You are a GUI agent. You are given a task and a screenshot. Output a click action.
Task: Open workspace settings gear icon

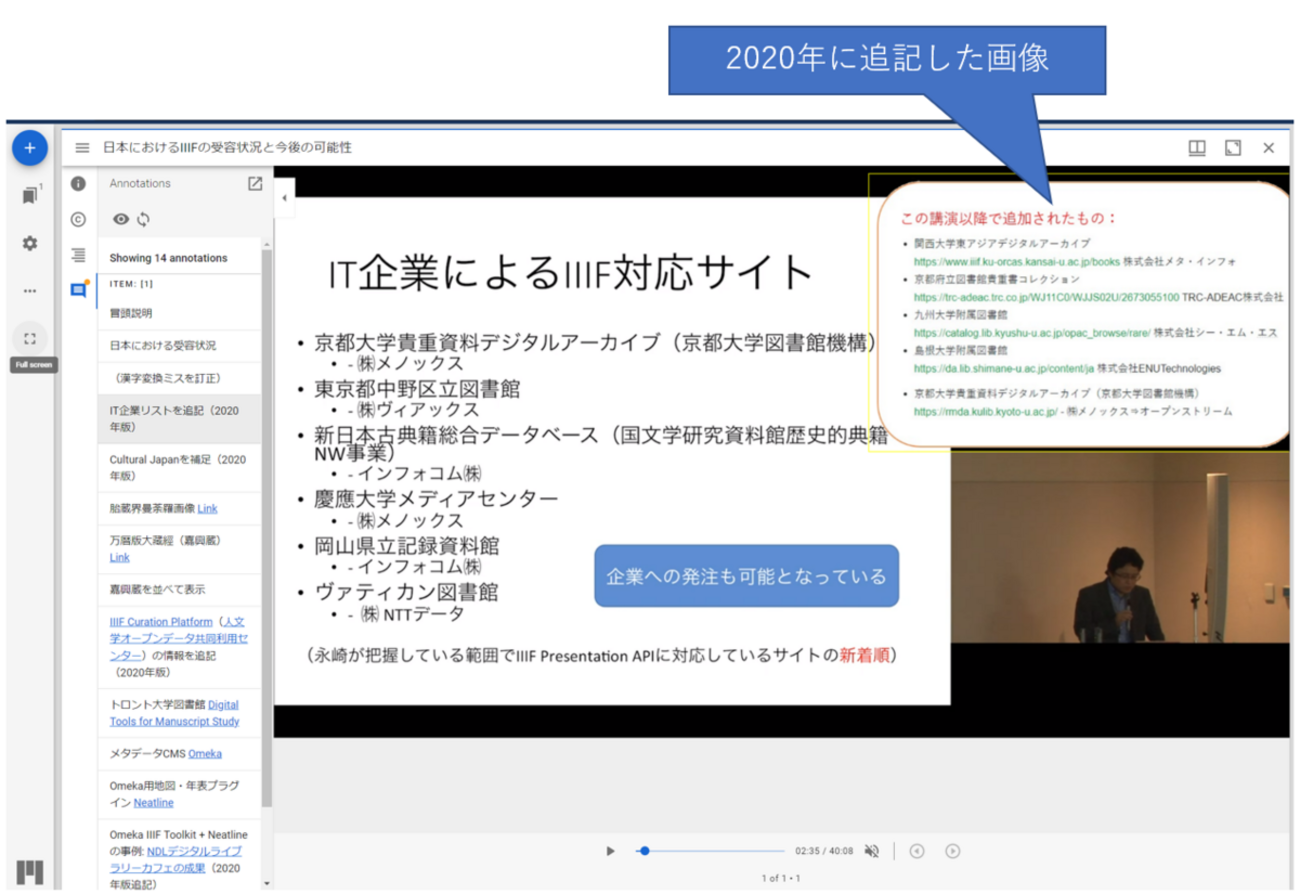30,243
